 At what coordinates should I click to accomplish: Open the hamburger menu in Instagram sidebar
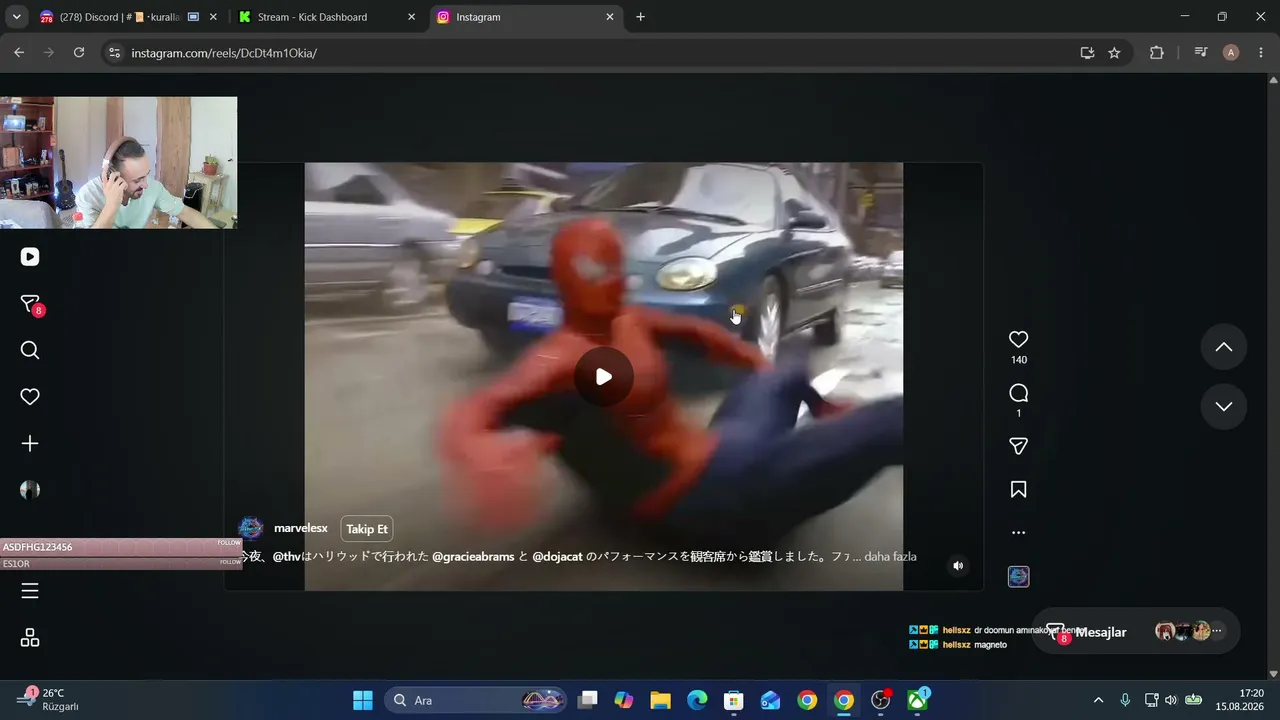click(x=30, y=591)
